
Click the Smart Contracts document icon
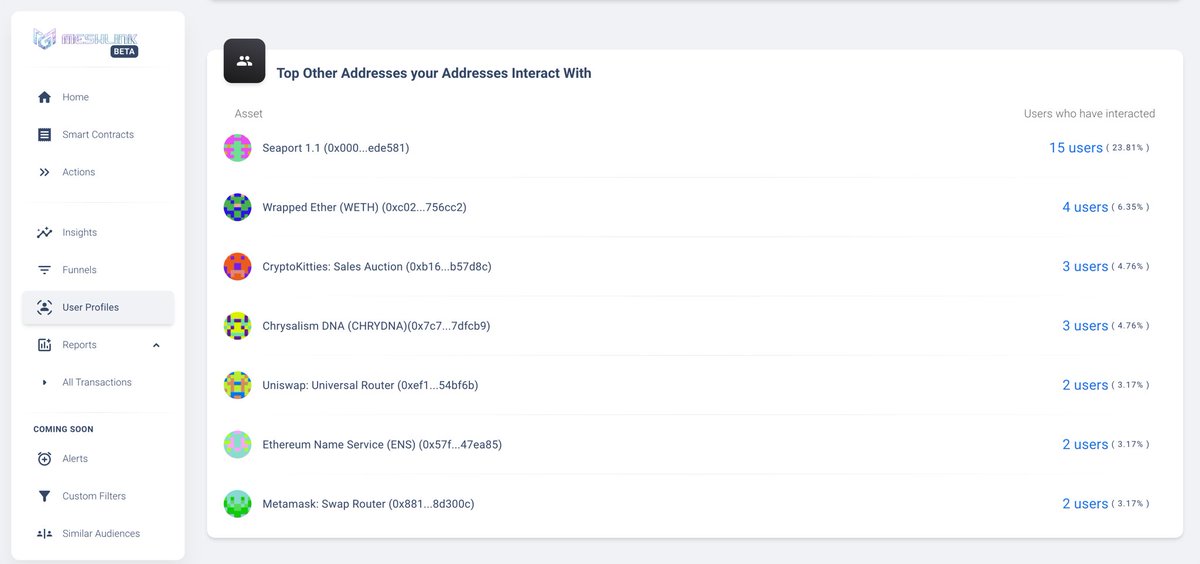(44, 135)
